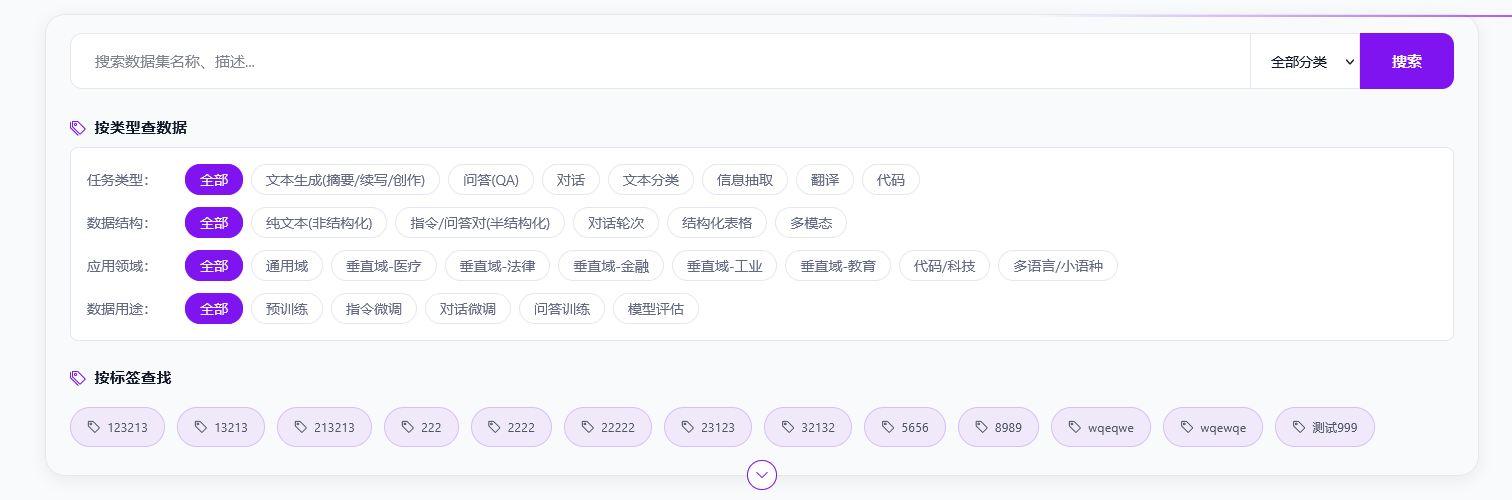This screenshot has height=500, width=1512.
Task: Expand more tags with the circular chevron
Action: 762,475
